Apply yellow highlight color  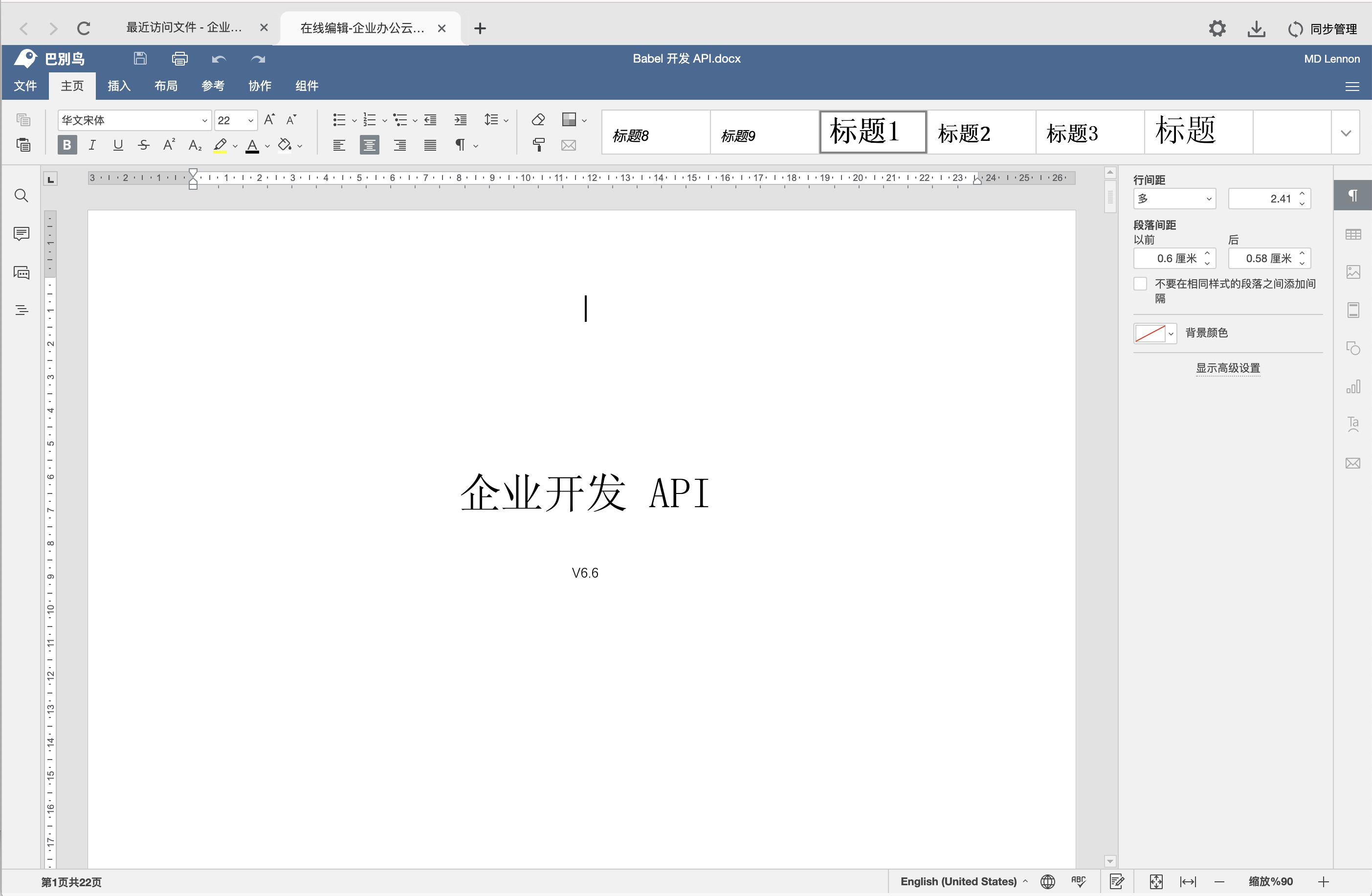[x=220, y=145]
